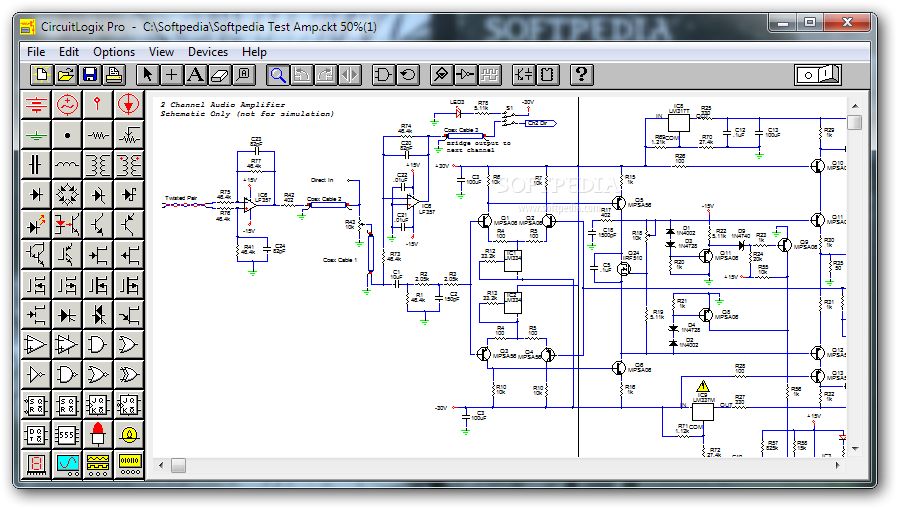Create a new circuit file
The width and height of the screenshot is (898, 509).
[x=41, y=75]
